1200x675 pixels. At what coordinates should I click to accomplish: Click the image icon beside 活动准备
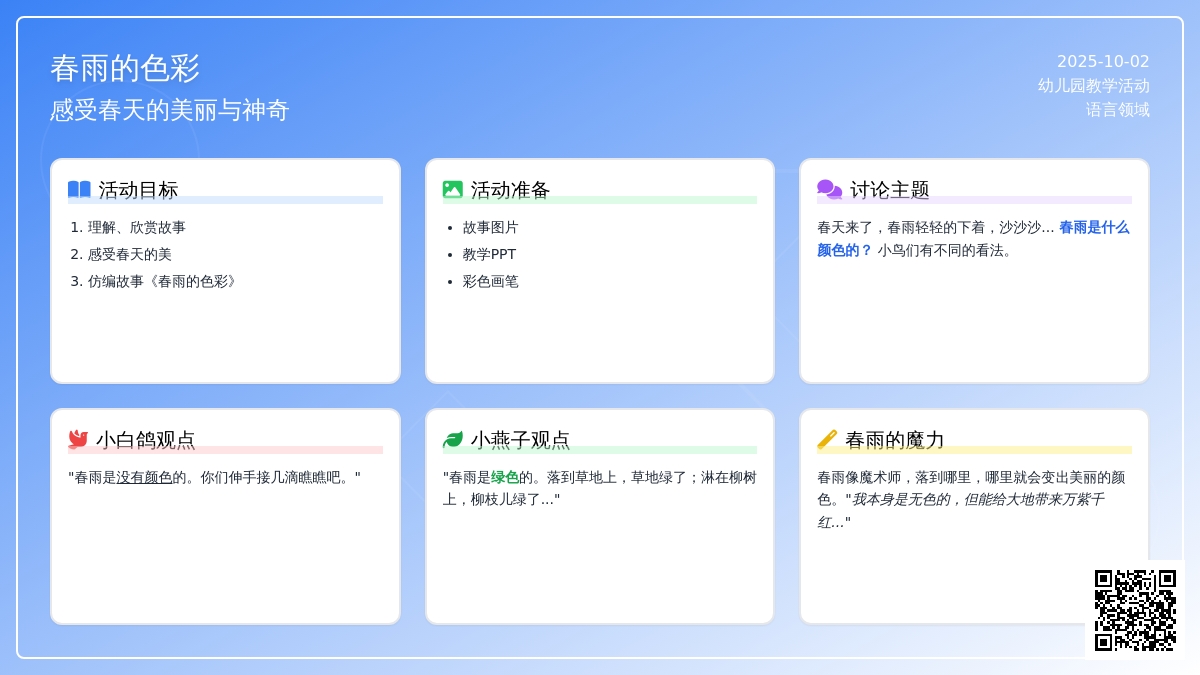(x=453, y=189)
